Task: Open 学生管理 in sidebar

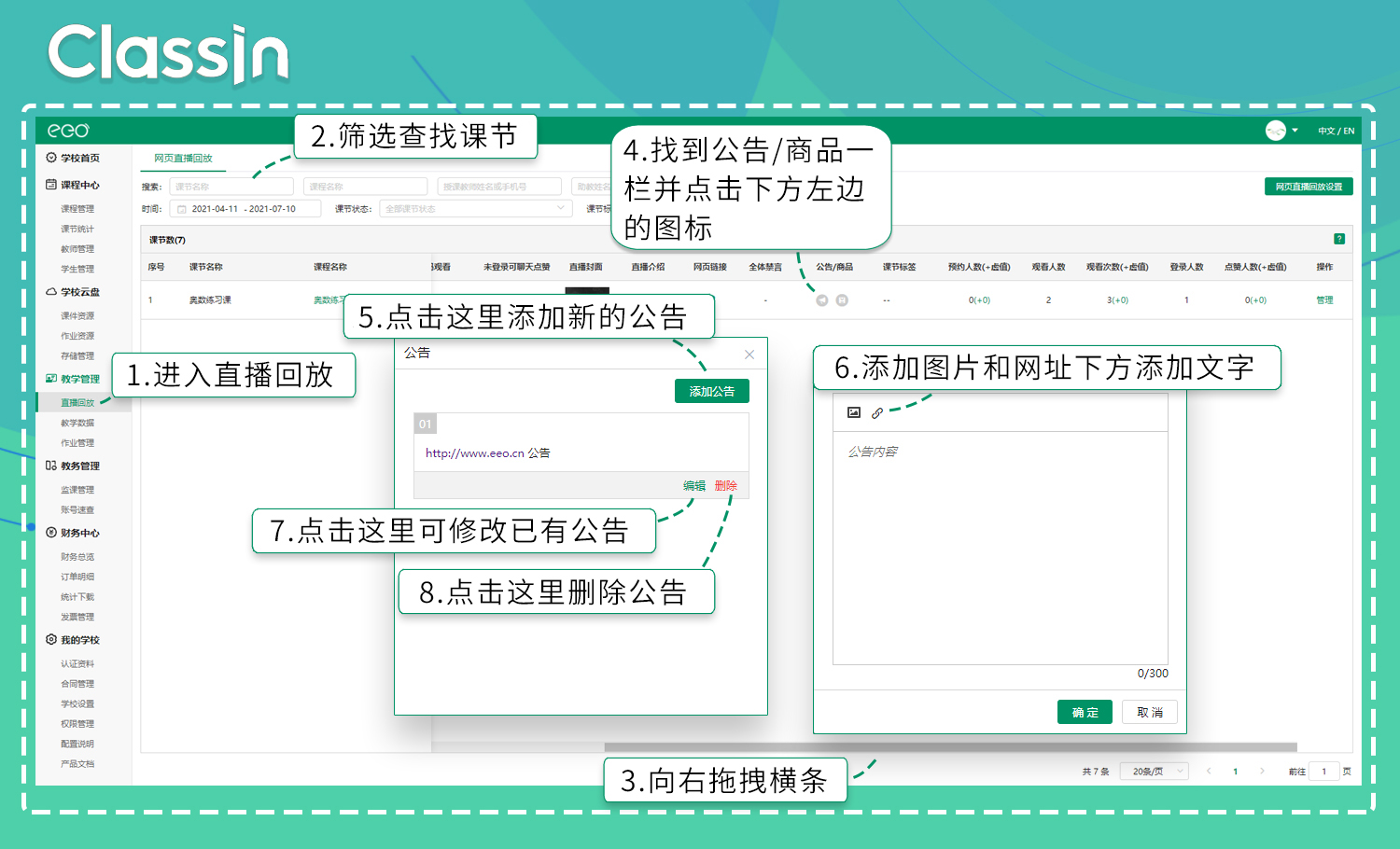Action: [77, 269]
